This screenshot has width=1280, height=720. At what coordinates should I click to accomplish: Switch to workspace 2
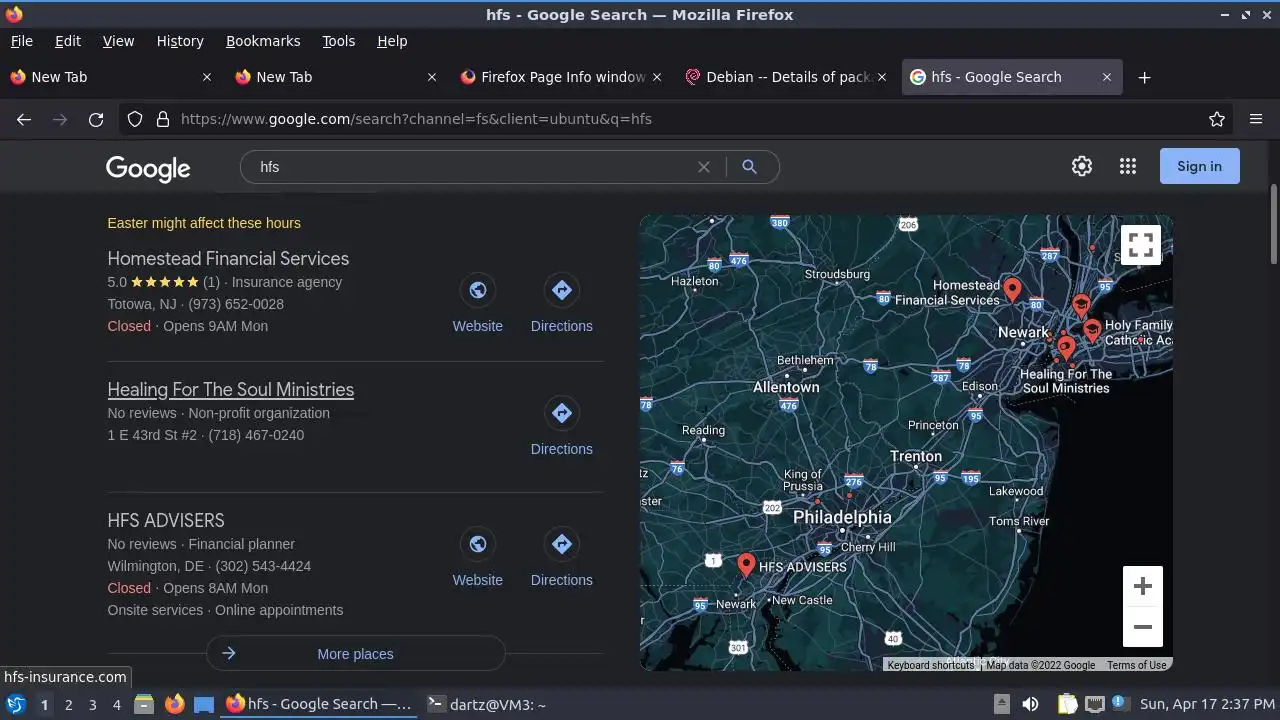point(68,704)
